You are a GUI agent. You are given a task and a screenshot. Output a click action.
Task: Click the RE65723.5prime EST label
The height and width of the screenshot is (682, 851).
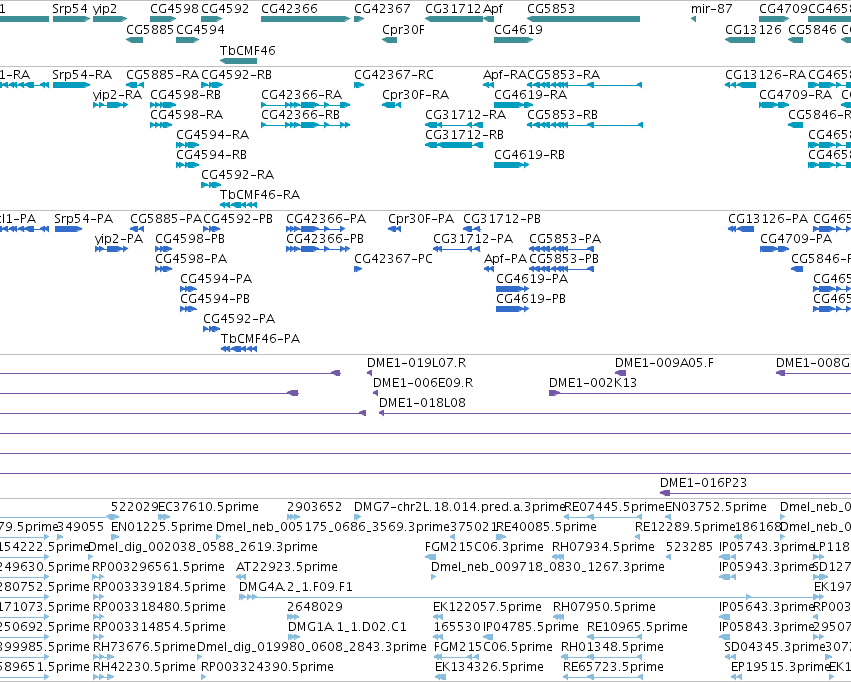[x=613, y=667]
